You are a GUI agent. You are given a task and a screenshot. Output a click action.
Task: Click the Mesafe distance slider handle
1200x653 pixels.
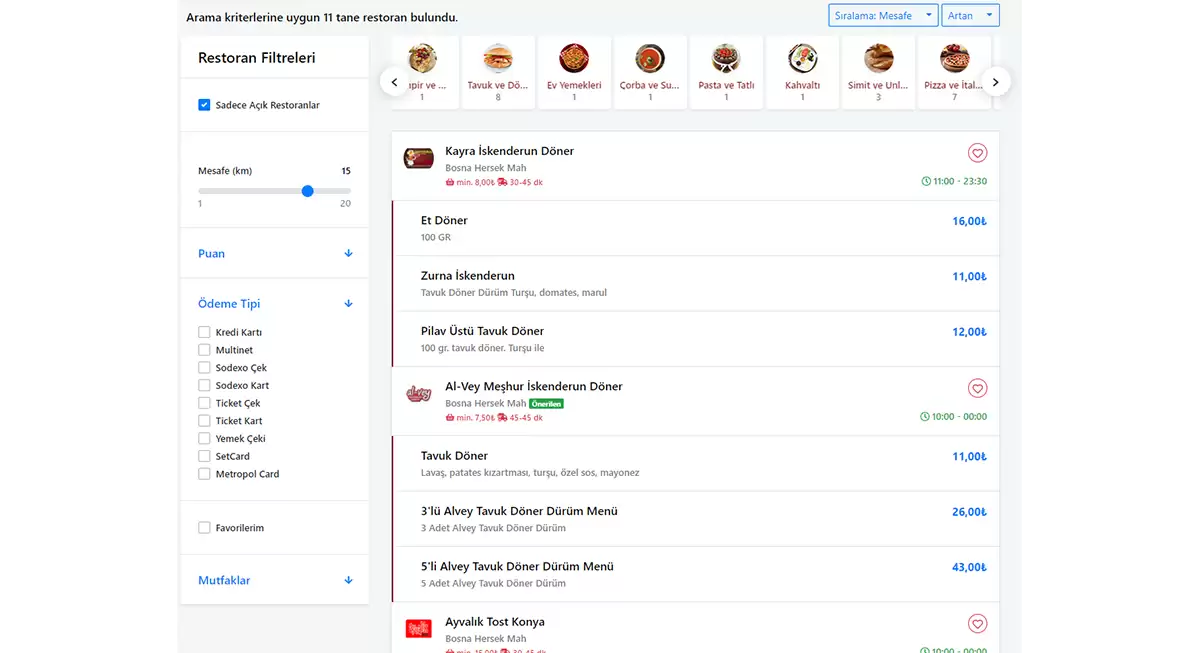tap(307, 191)
